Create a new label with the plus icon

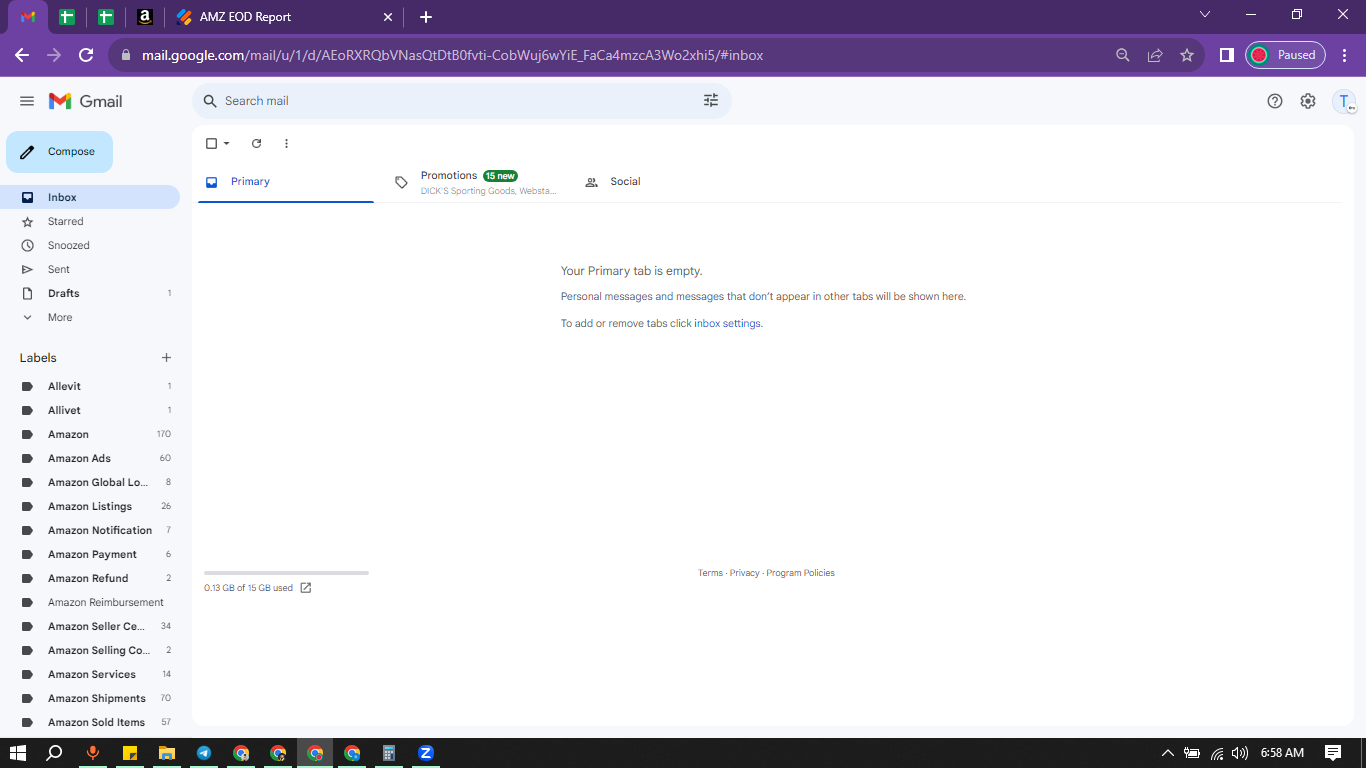tap(166, 358)
